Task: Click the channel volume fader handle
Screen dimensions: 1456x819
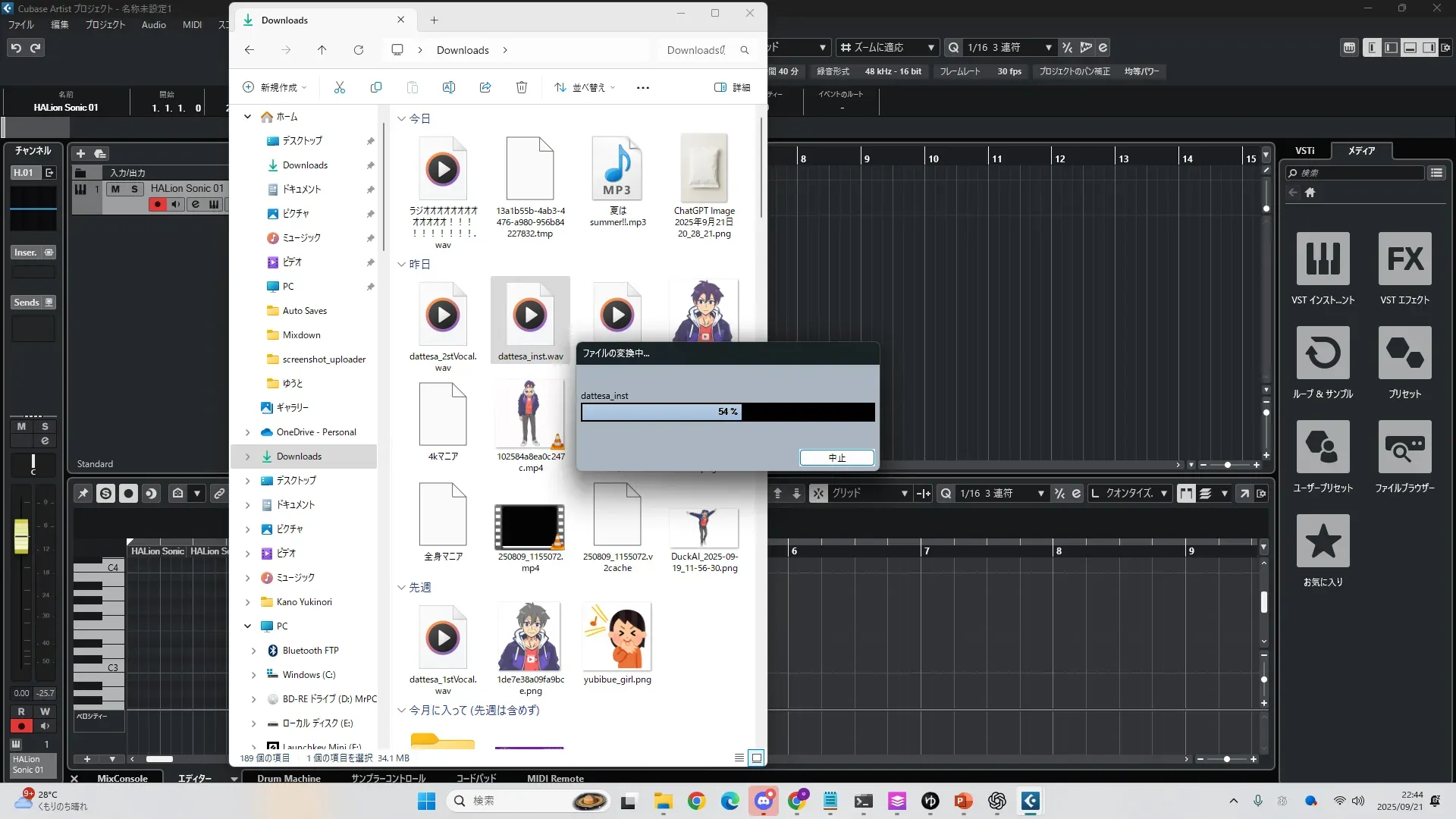Action: pyautogui.click(x=21, y=535)
